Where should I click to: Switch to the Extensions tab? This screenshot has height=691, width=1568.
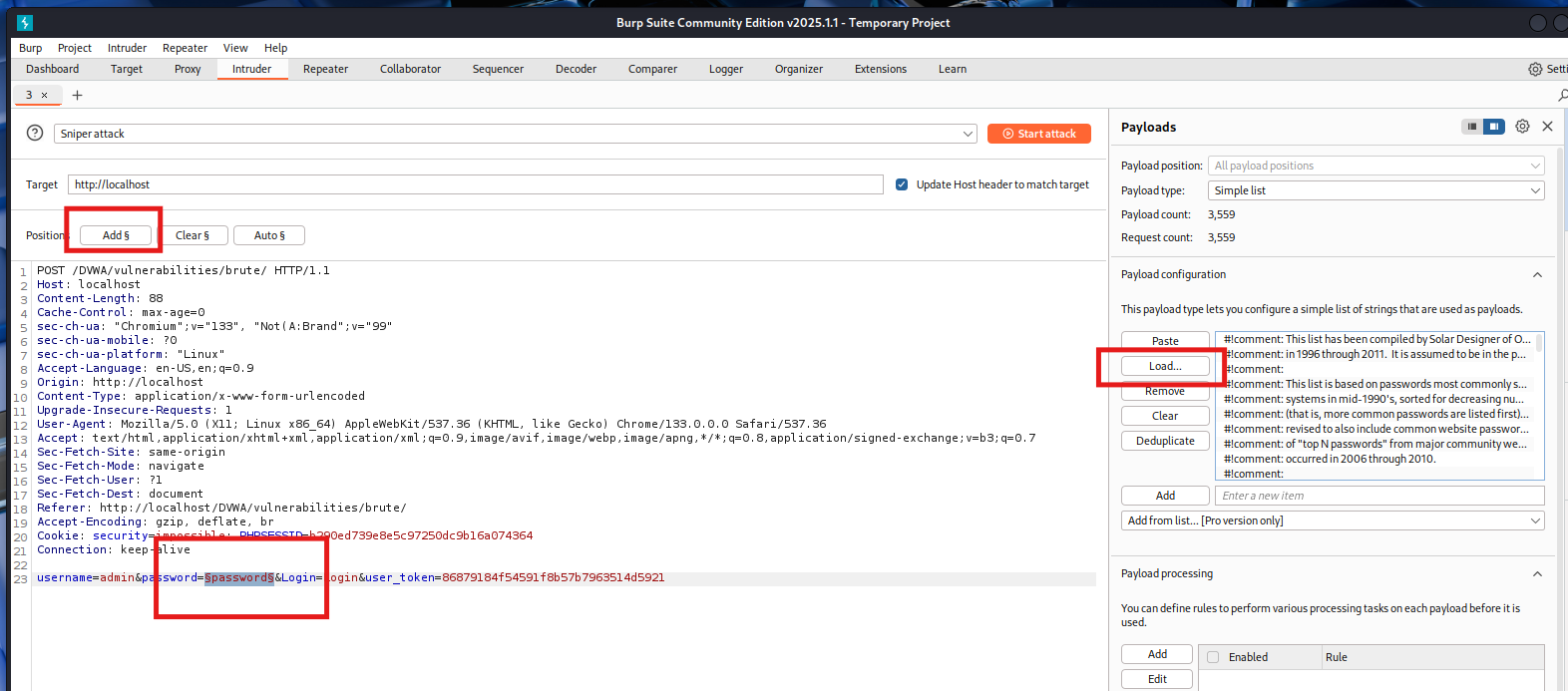point(881,69)
